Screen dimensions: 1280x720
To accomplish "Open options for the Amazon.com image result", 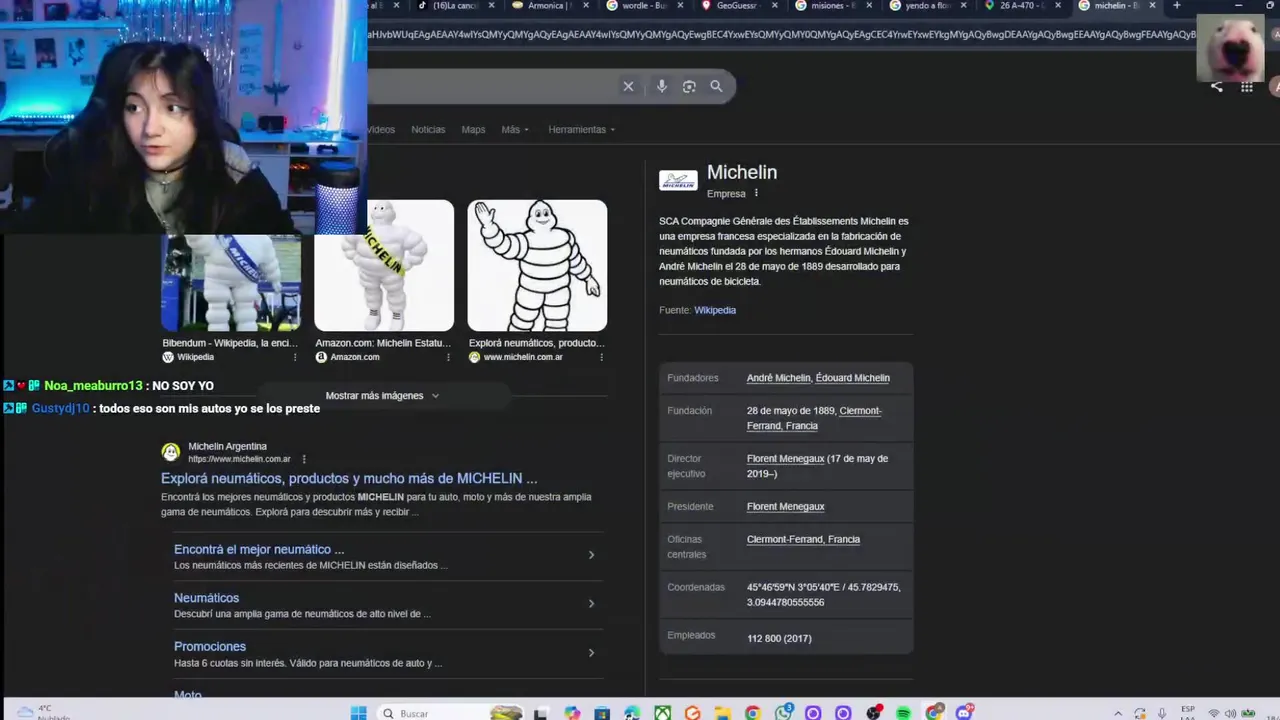I will pyautogui.click(x=448, y=357).
